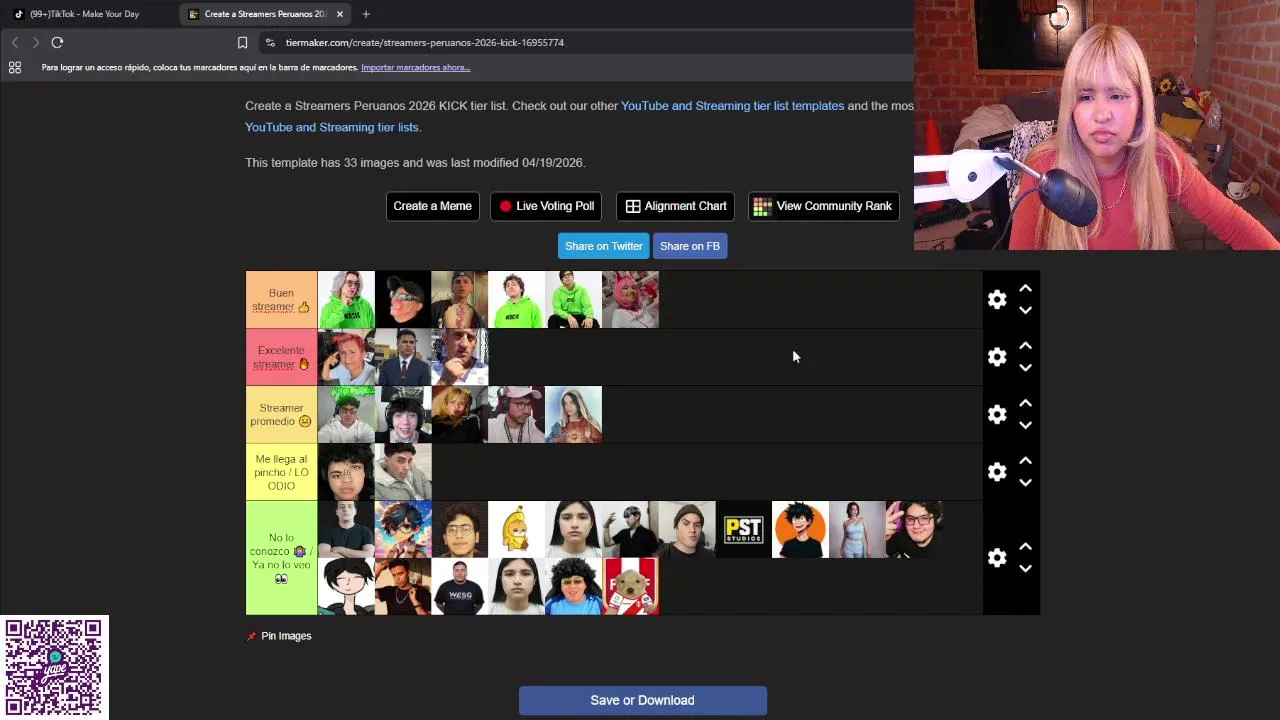Select the pink-haired streamer image in Buen row
This screenshot has width=1280, height=720.
click(x=630, y=299)
